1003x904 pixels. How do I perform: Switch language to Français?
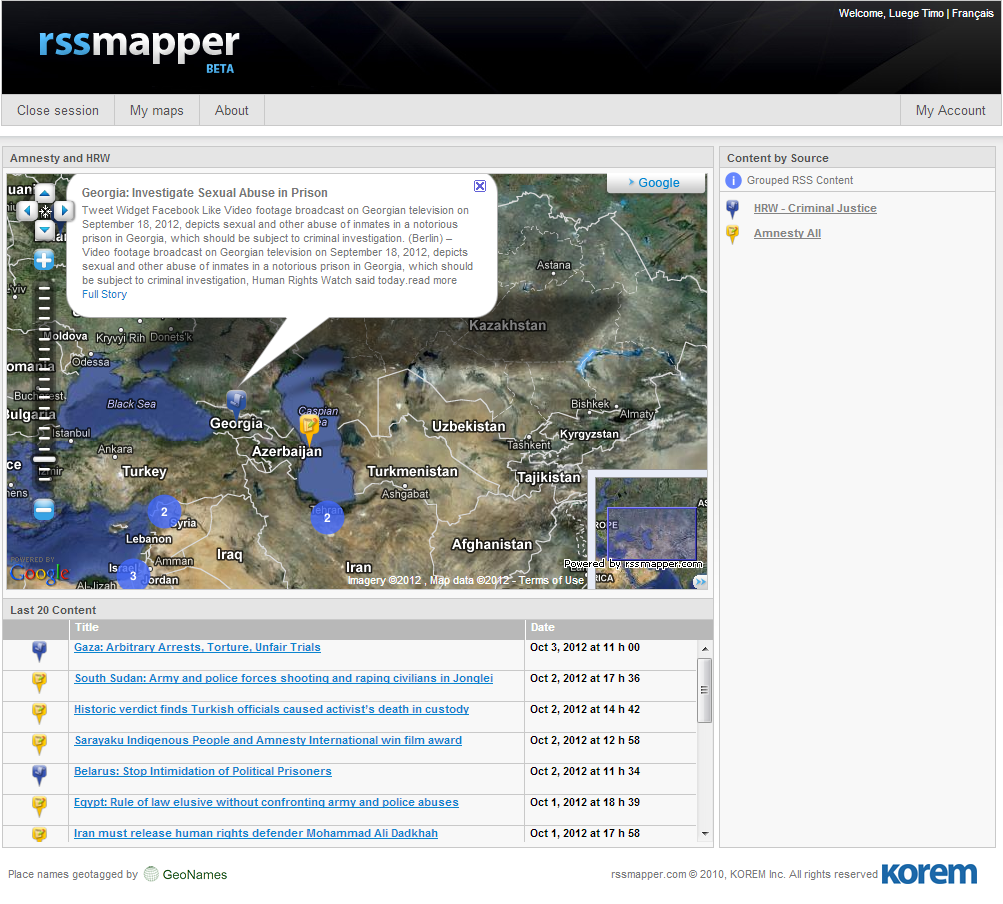(x=972, y=13)
